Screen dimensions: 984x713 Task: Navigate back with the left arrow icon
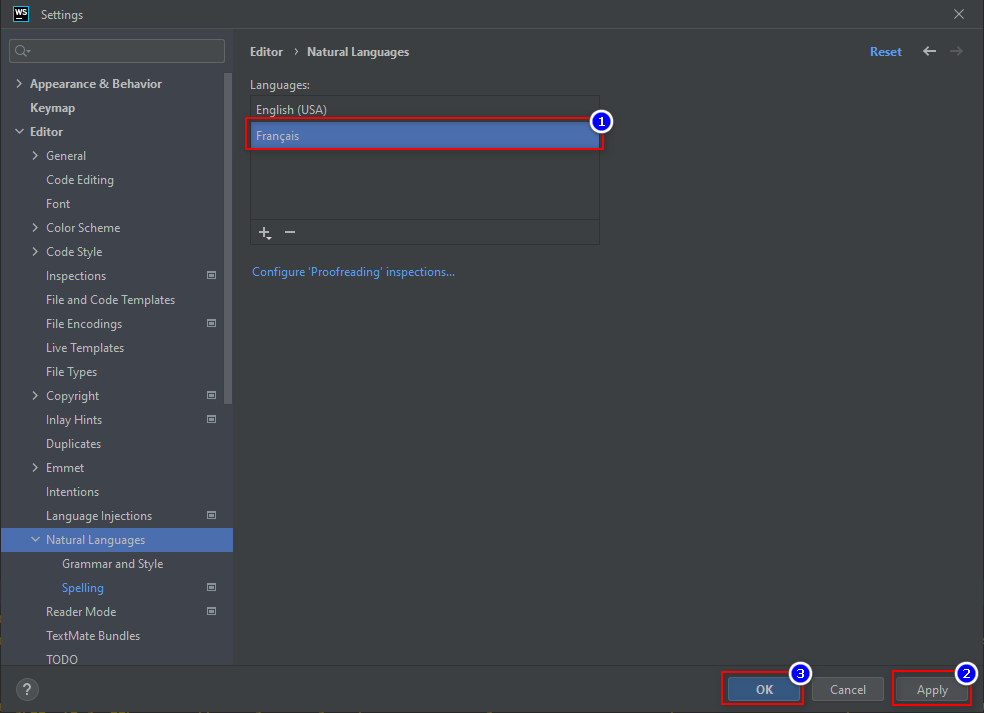(x=929, y=51)
